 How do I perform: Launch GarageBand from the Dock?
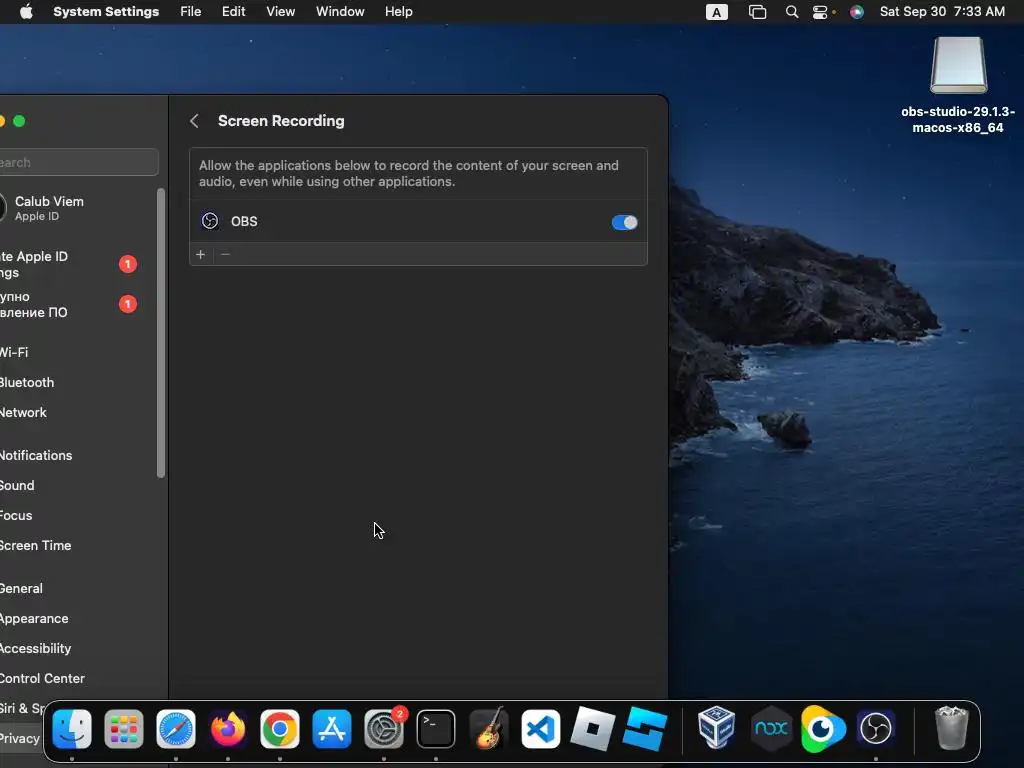tap(488, 729)
